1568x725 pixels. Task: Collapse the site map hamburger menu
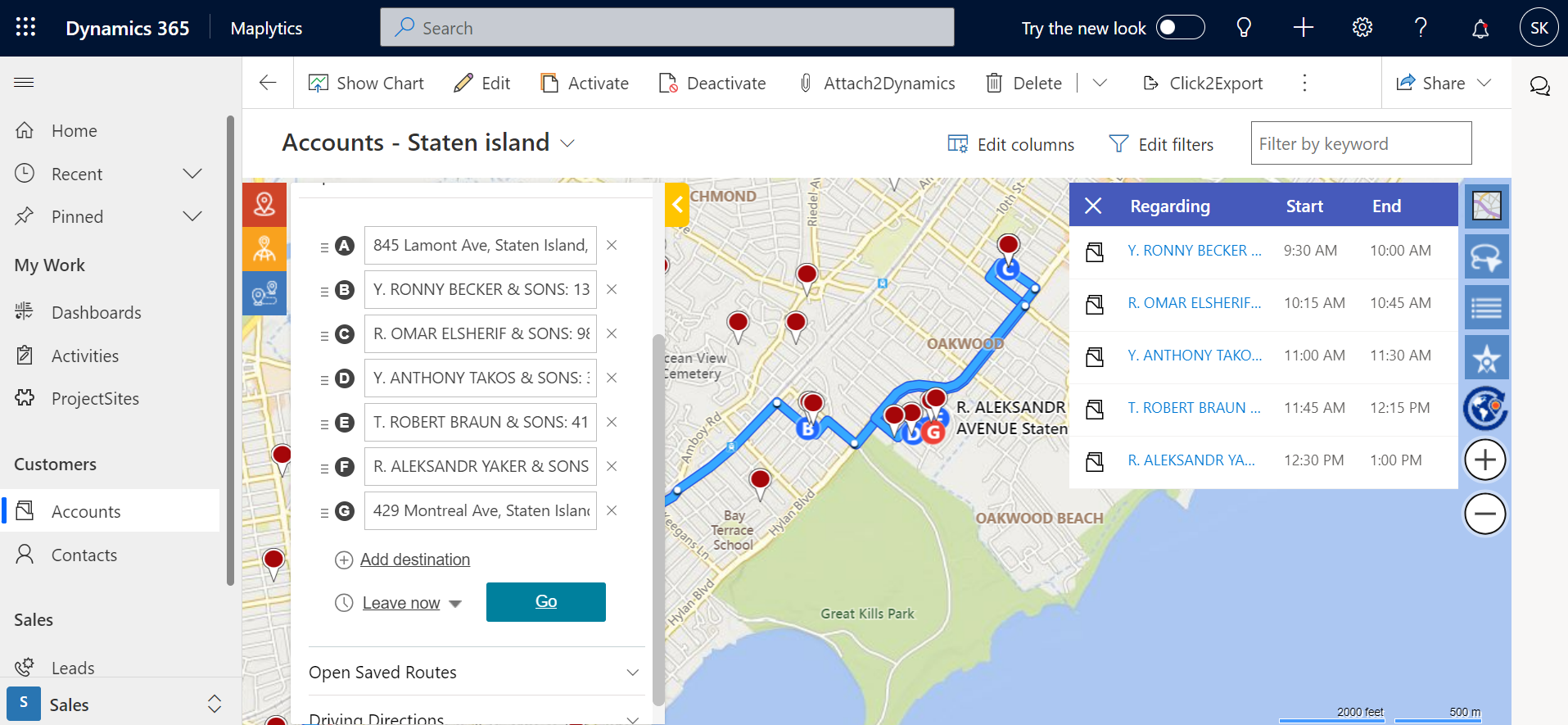[25, 82]
